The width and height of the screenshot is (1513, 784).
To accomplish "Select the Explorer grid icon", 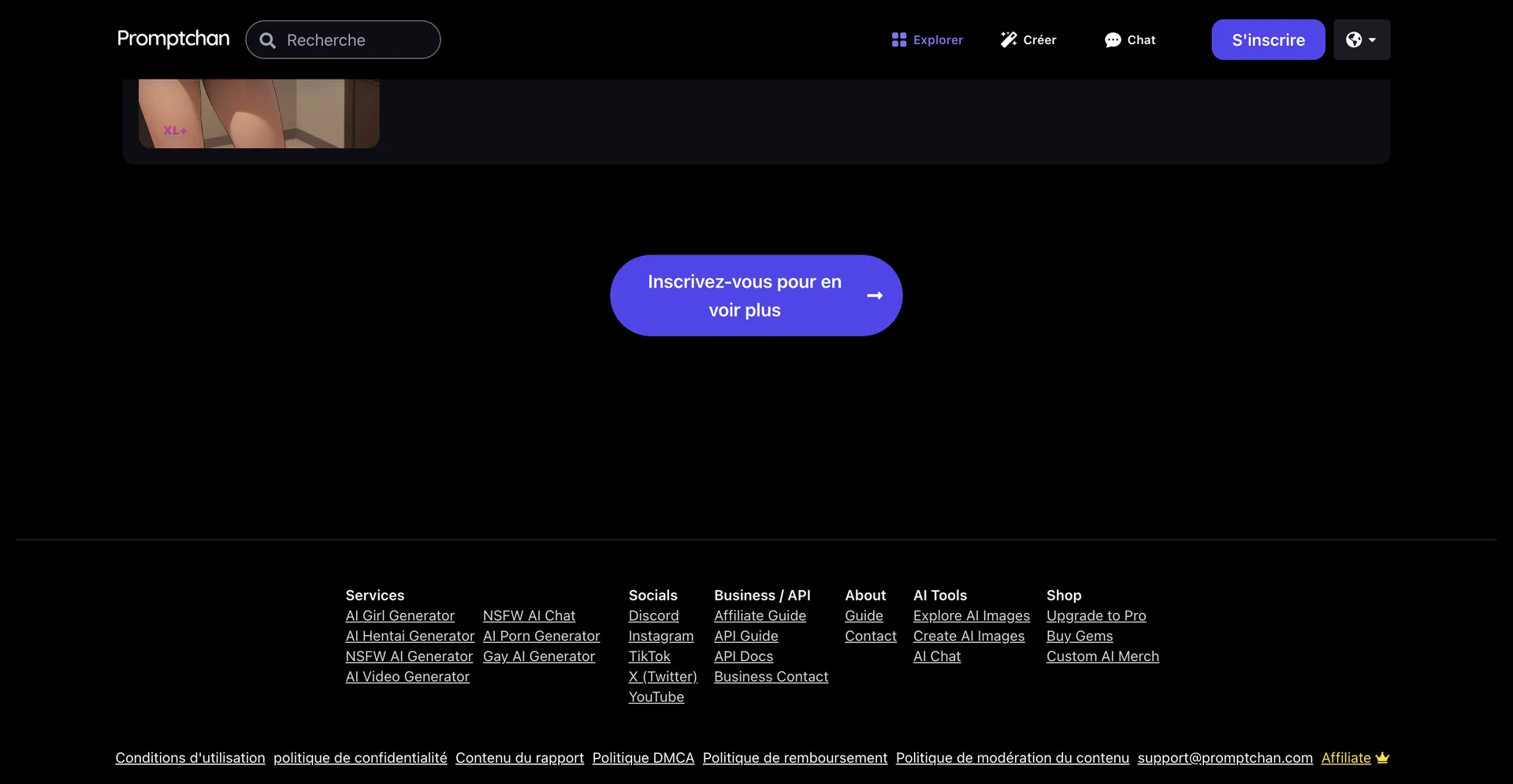I will click(x=898, y=39).
